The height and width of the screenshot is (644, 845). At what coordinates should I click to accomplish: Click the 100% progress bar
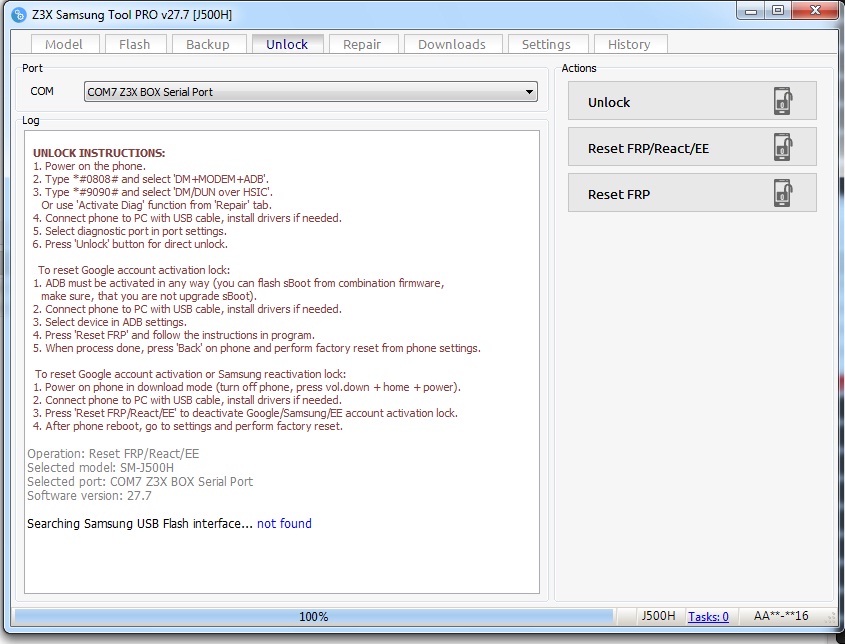coord(314,617)
